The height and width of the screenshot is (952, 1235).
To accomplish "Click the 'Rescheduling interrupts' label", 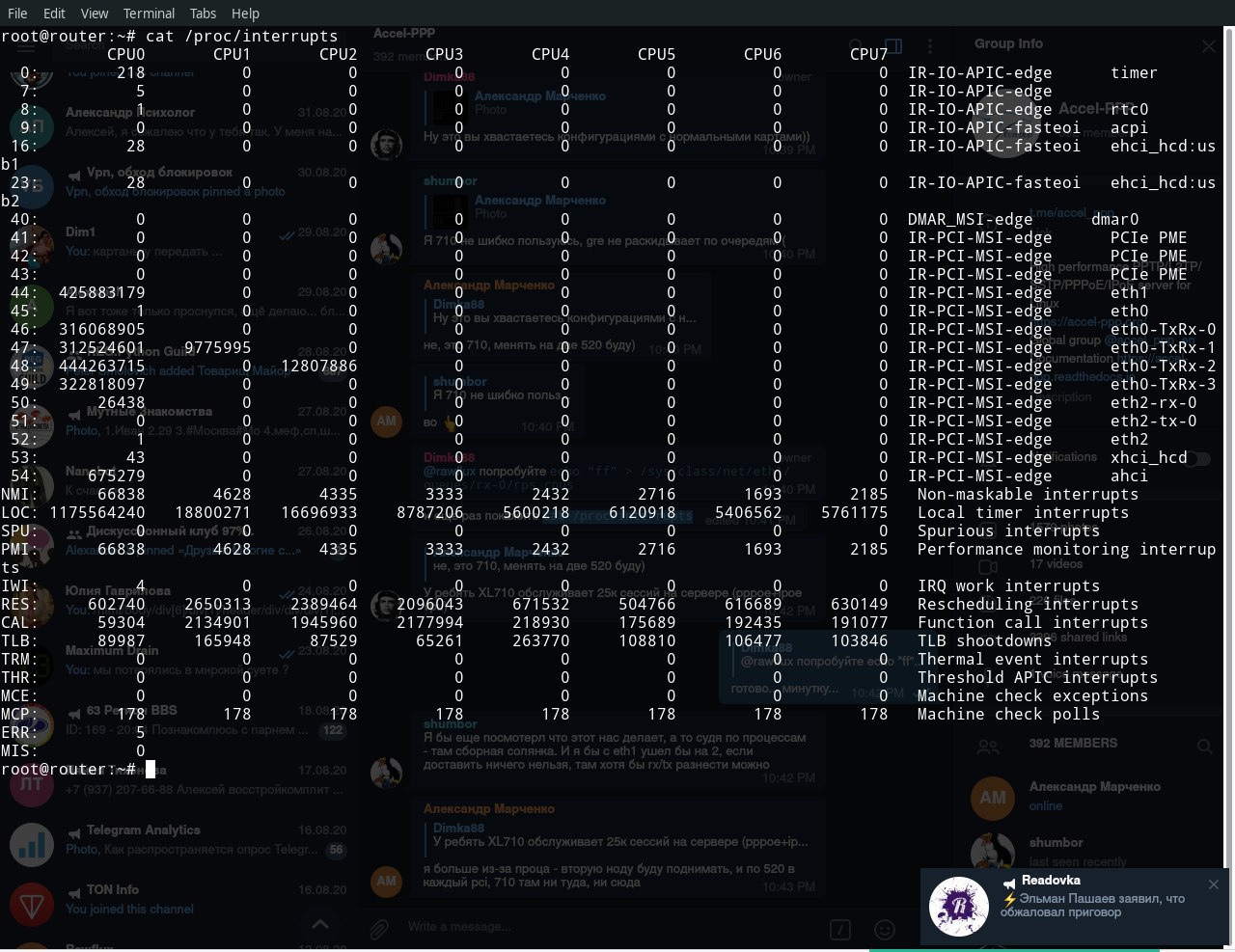I will coord(1028,605).
